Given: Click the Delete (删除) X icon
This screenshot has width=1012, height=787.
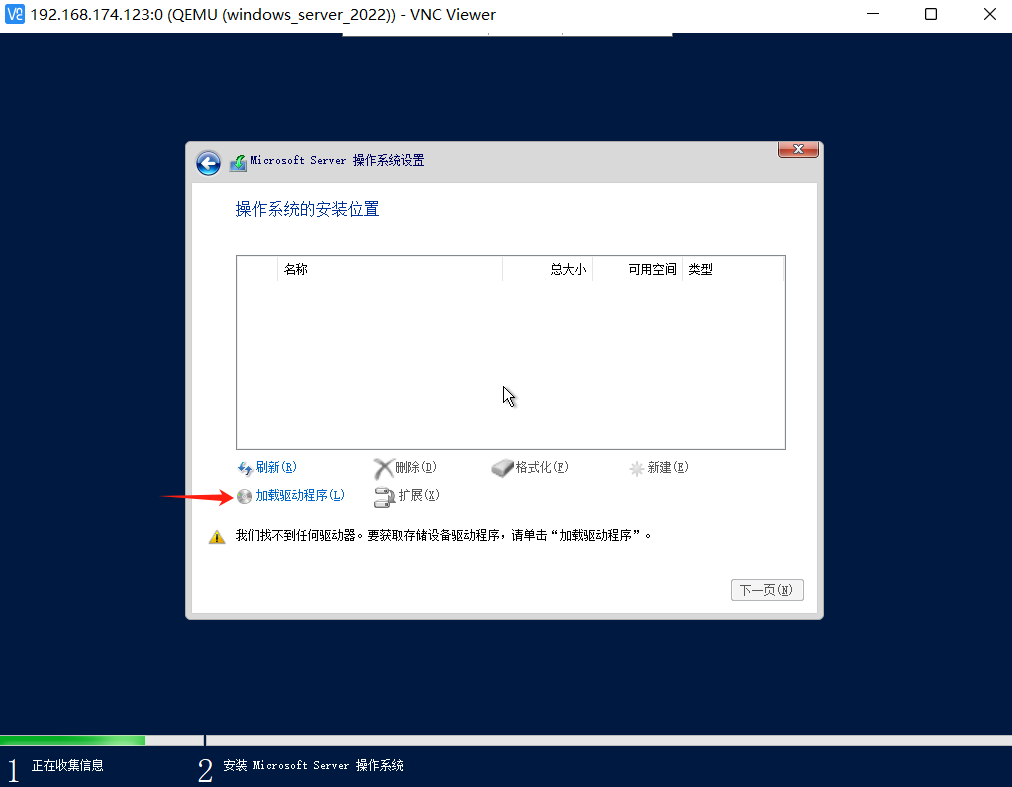Looking at the screenshot, I should click(x=383, y=468).
